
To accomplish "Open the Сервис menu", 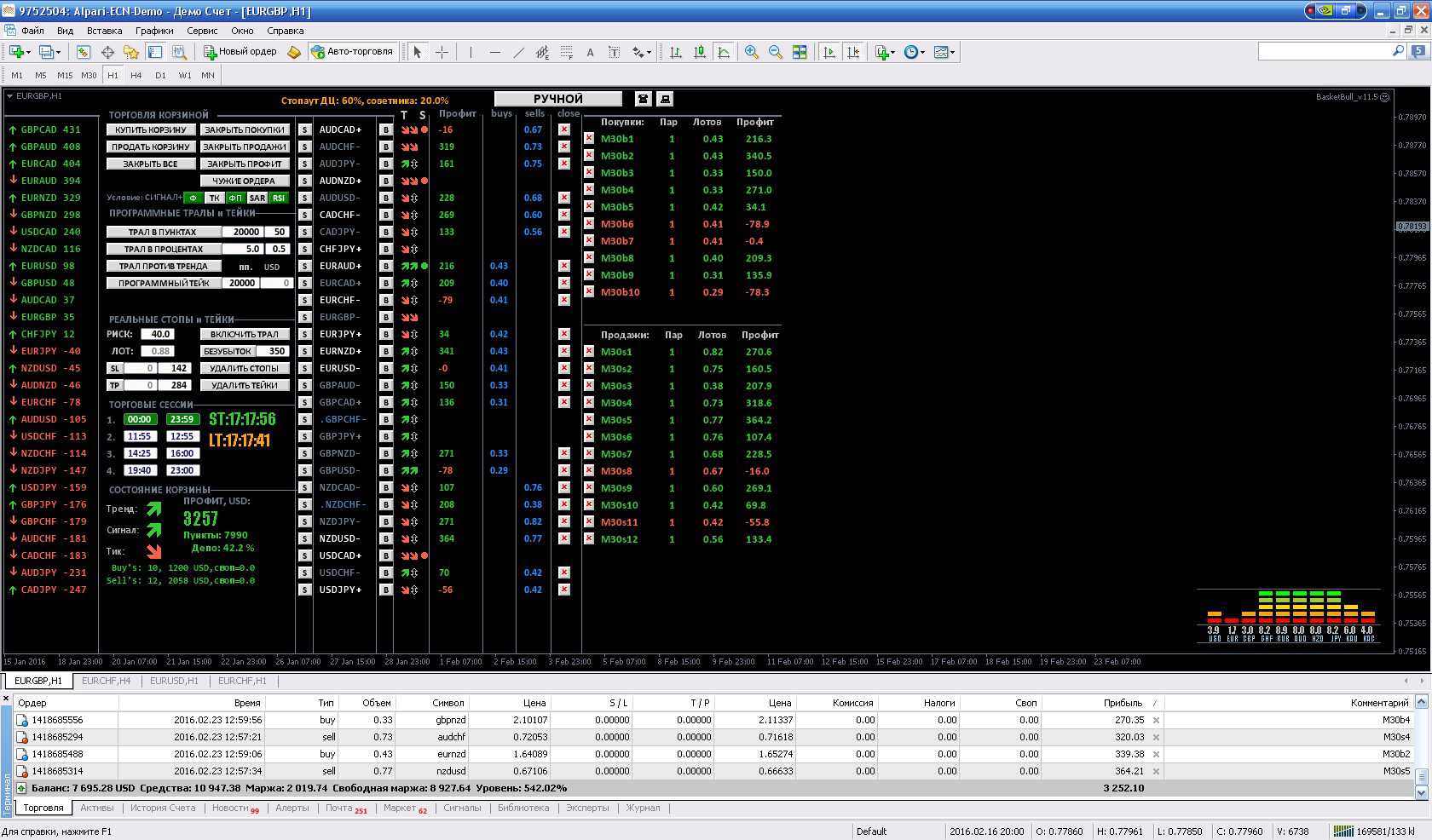I will (x=202, y=31).
